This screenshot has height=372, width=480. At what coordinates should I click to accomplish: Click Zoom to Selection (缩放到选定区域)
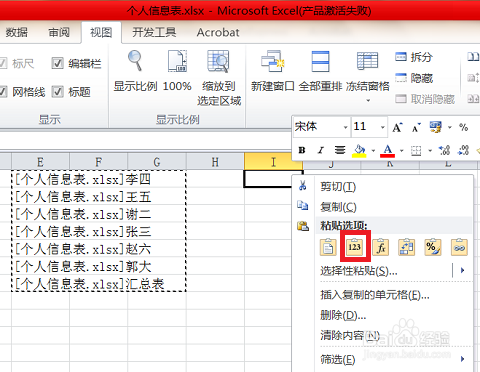[x=218, y=61]
